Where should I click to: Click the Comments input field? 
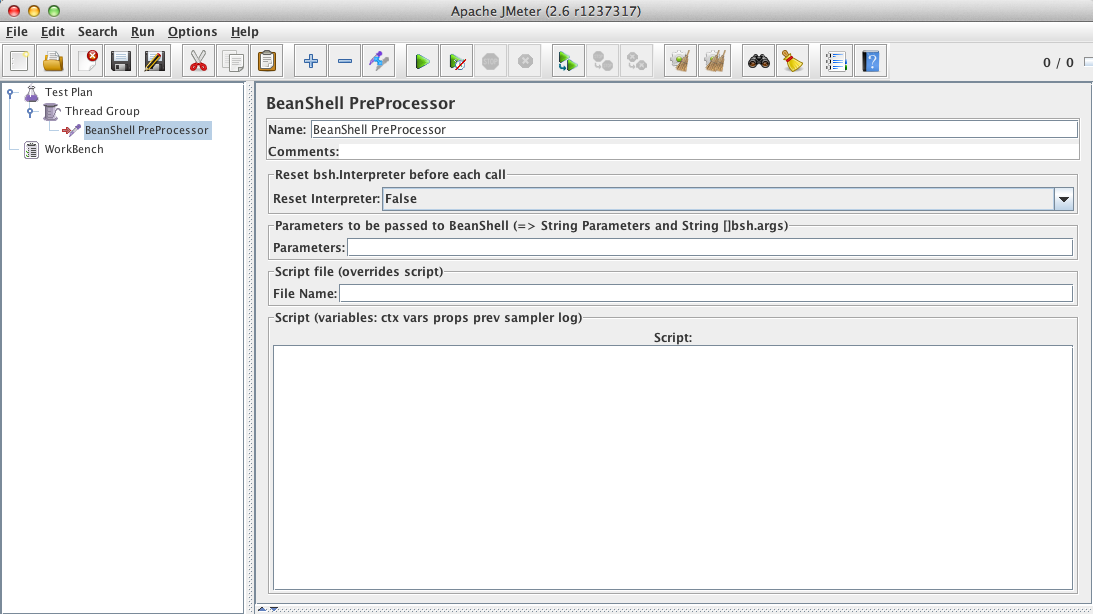(x=708, y=151)
